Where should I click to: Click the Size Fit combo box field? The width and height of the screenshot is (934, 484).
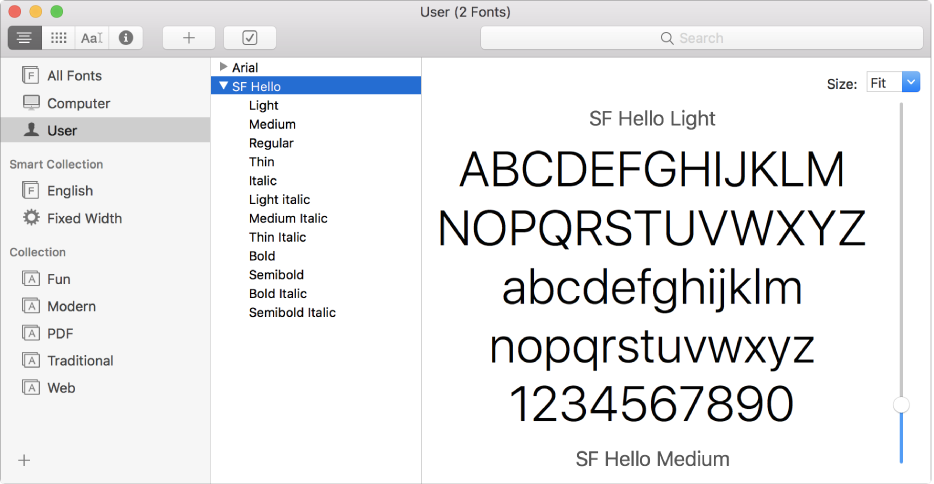pyautogui.click(x=885, y=82)
